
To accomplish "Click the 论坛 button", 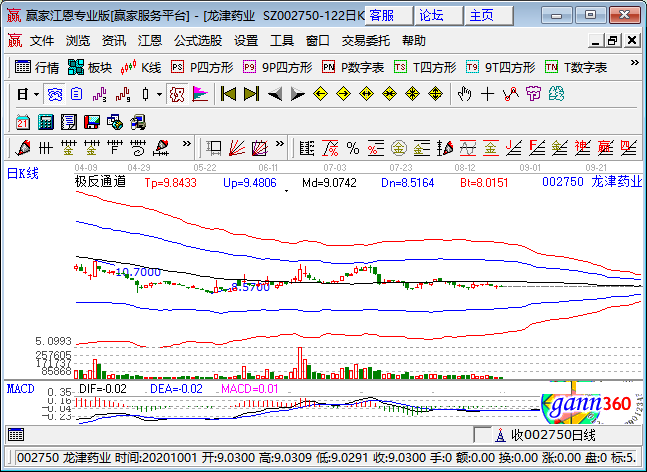I will pyautogui.click(x=439, y=16).
